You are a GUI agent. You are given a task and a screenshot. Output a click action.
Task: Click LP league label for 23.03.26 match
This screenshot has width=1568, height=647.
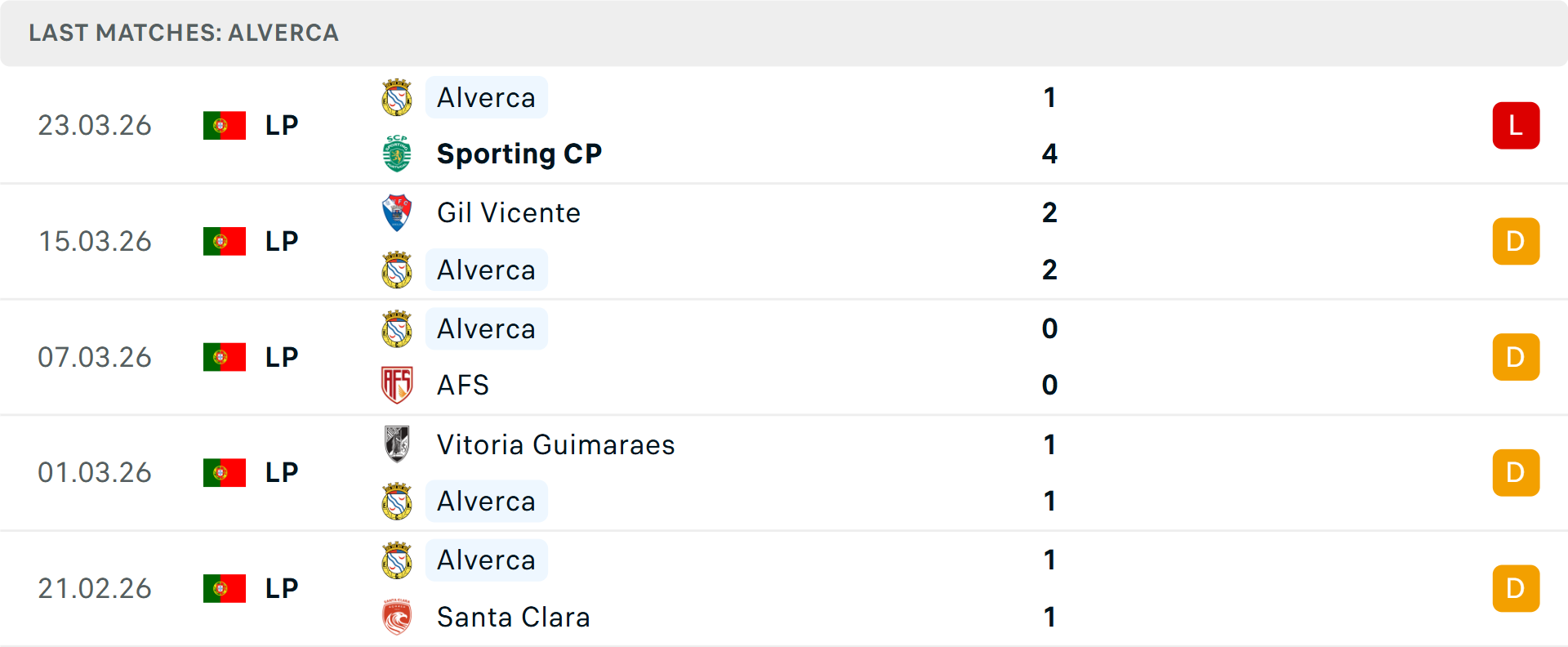coord(282,126)
